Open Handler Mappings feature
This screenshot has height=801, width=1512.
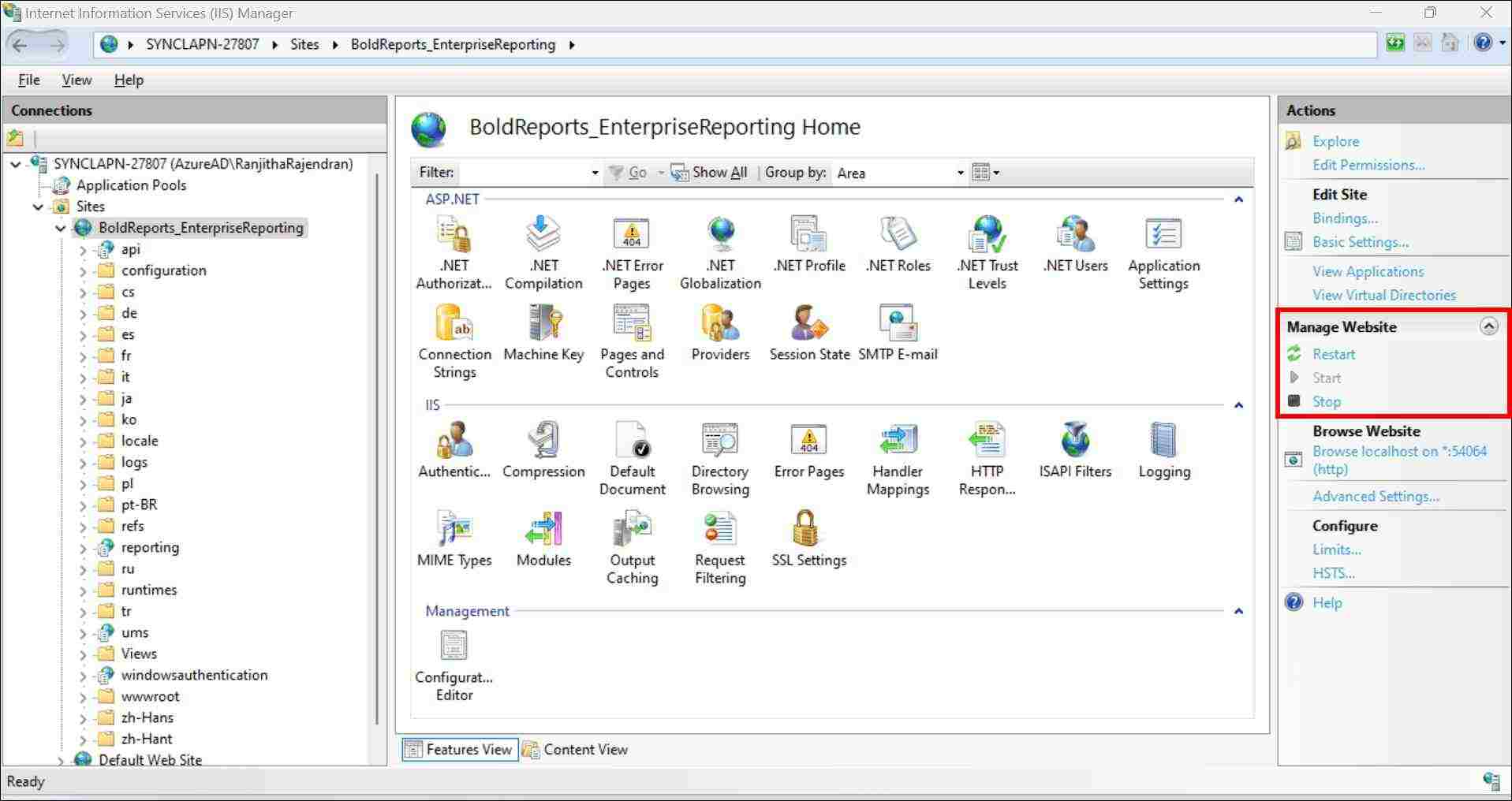click(x=898, y=458)
